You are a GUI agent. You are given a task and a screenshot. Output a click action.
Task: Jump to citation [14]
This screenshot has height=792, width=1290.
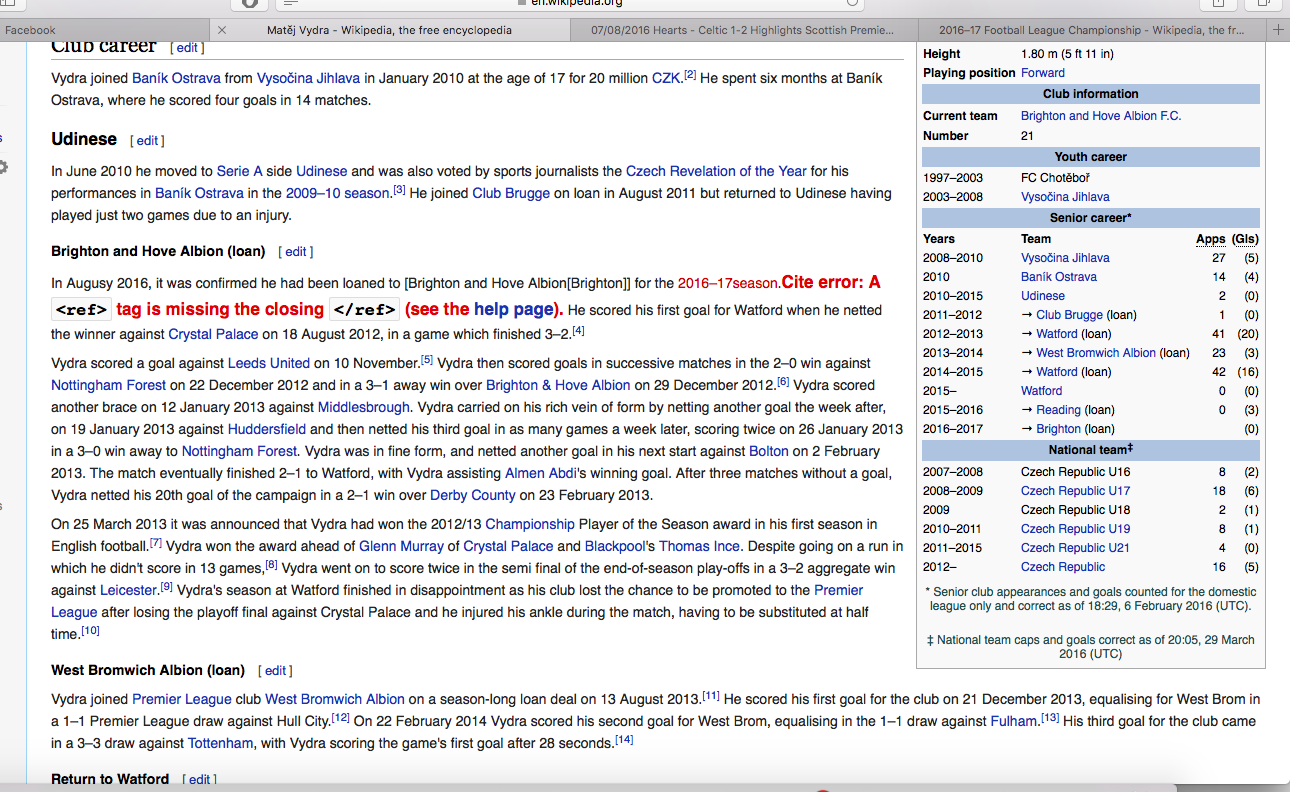[624, 740]
